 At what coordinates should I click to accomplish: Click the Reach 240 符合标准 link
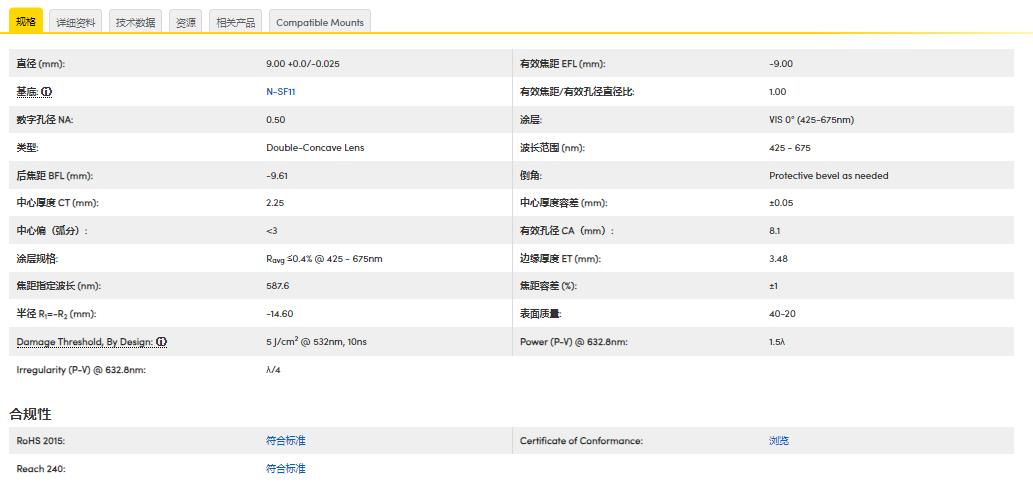point(285,468)
